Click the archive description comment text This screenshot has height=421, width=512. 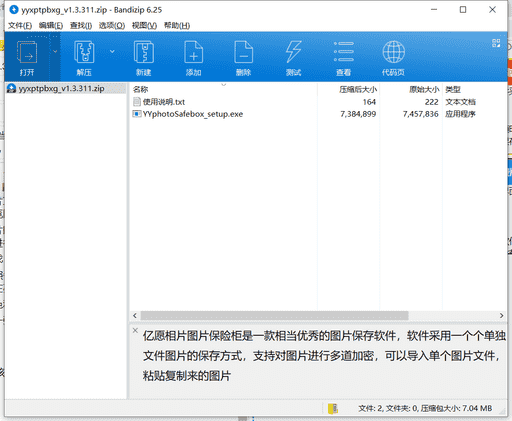(323, 356)
